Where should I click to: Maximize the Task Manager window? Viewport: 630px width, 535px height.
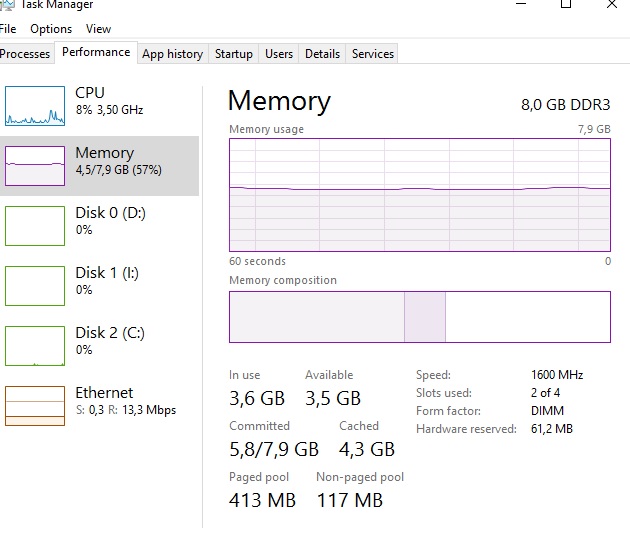click(x=566, y=5)
